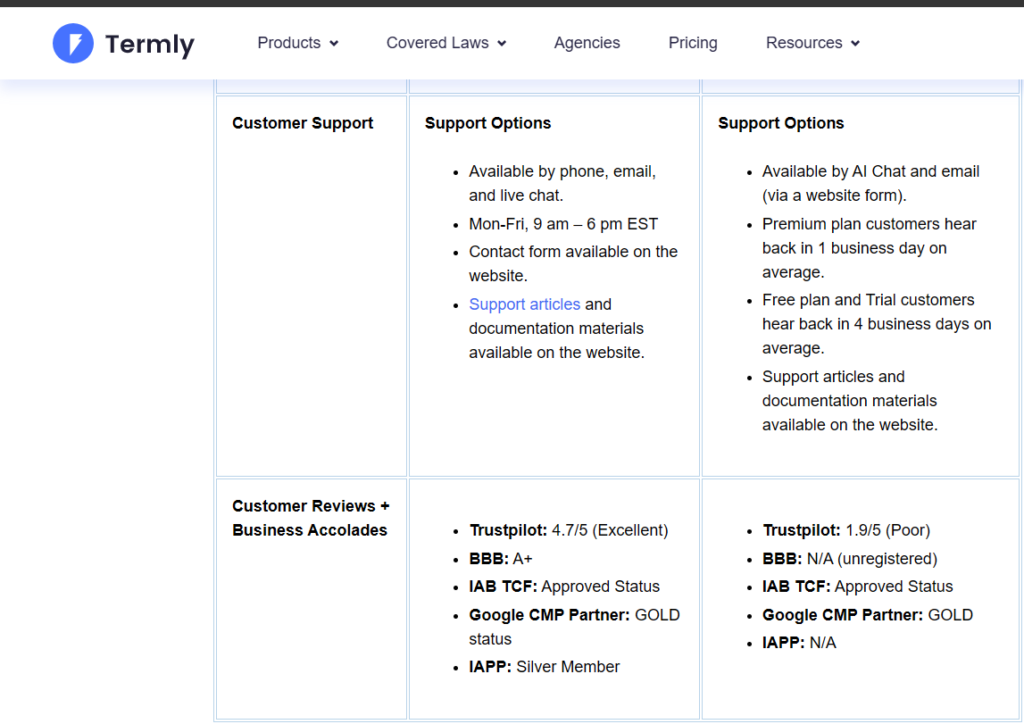Click 'Trustpilot: 1.9/5 (Poor)'
The image size is (1024, 724).
(846, 530)
